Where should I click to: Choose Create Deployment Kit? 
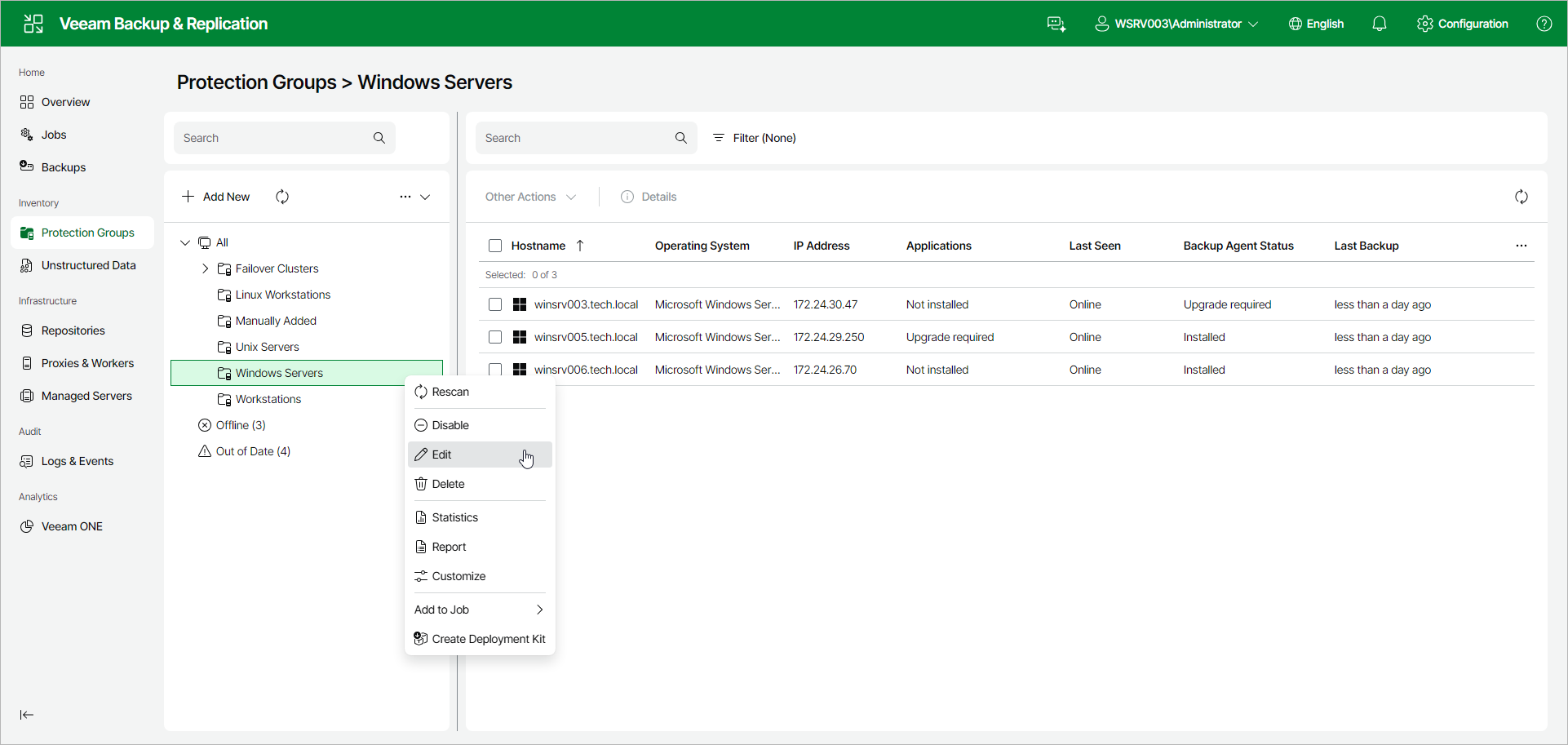click(480, 639)
